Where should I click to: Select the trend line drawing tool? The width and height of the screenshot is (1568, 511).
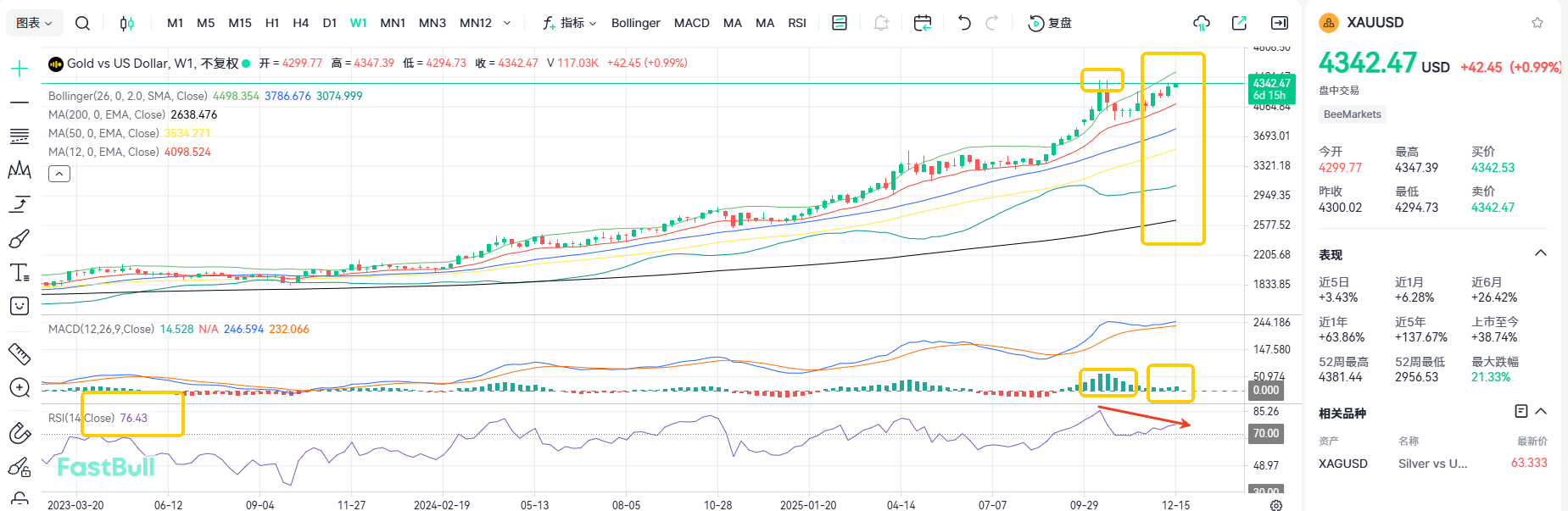pyautogui.click(x=20, y=103)
